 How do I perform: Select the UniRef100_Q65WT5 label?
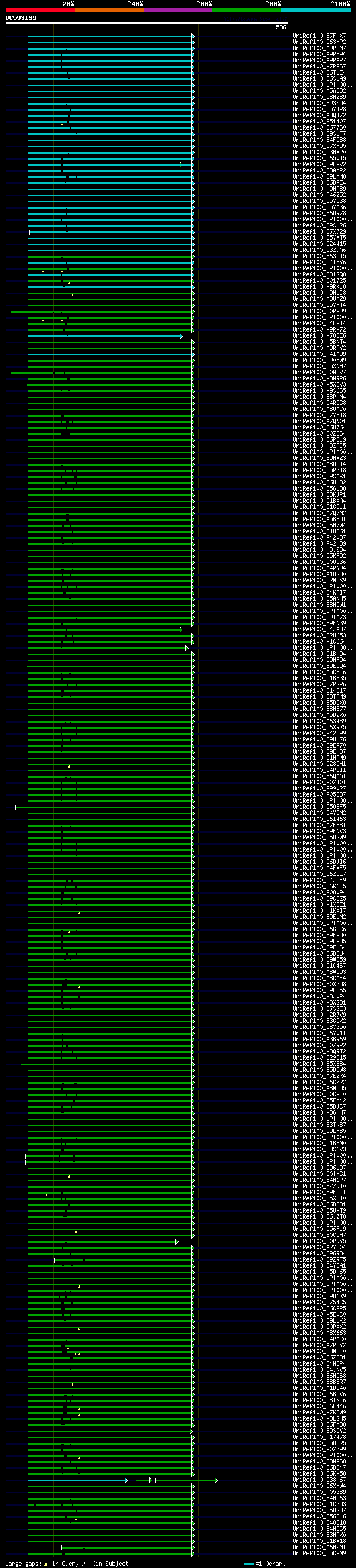[319, 159]
